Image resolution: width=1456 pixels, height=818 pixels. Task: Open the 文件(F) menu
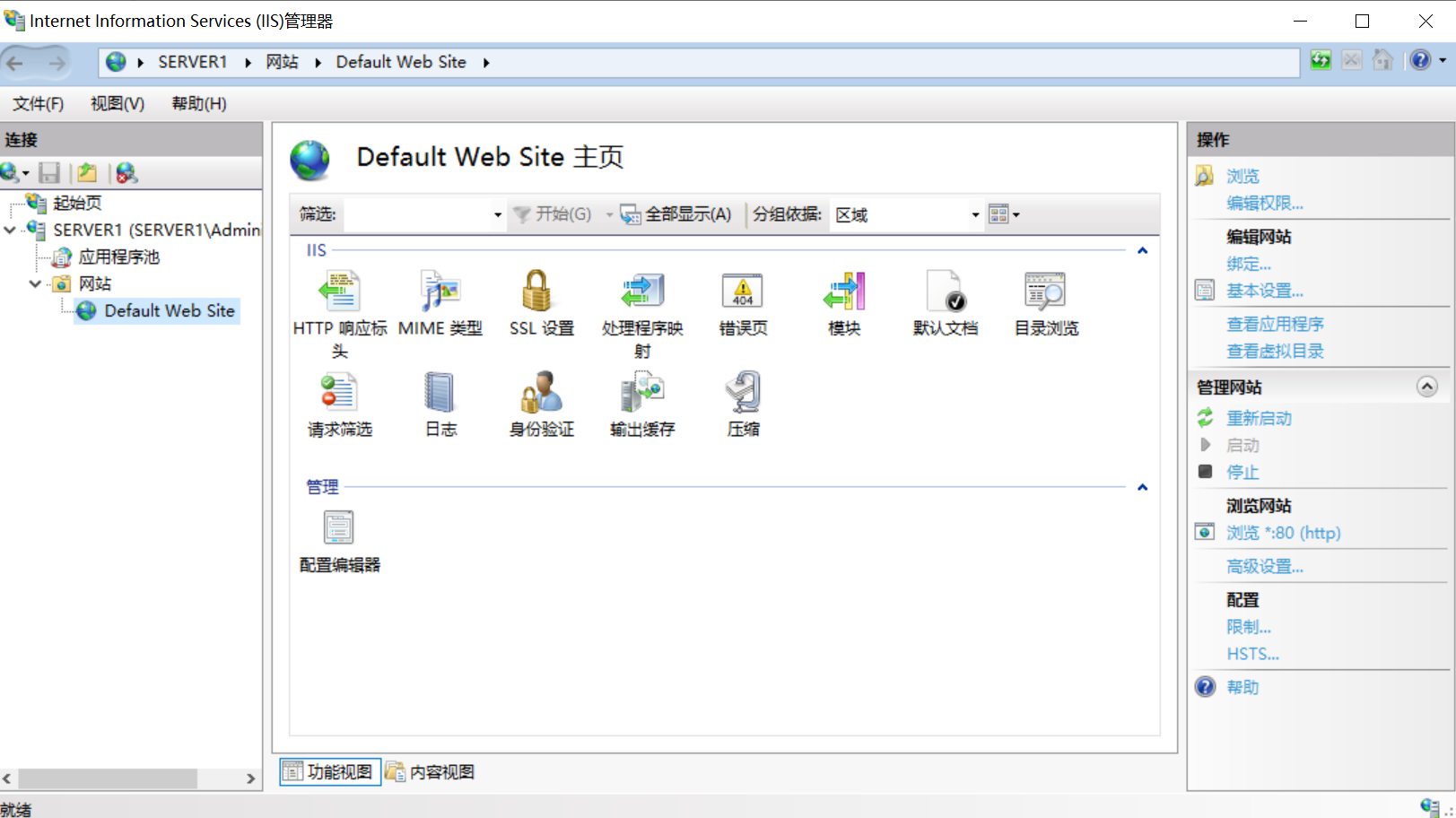(38, 104)
